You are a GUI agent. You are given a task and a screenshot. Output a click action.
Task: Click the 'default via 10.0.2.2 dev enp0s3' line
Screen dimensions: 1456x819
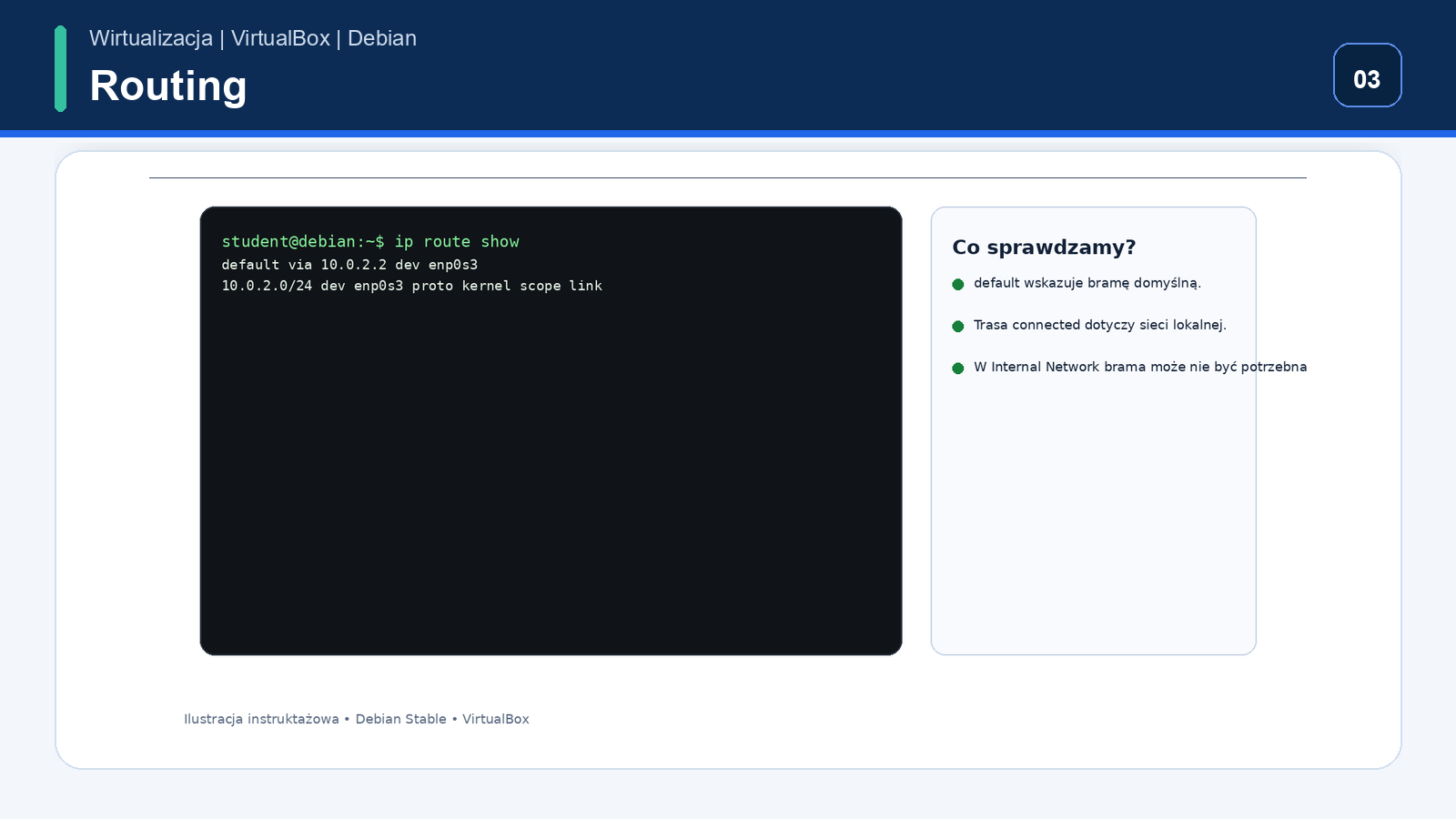click(349, 265)
